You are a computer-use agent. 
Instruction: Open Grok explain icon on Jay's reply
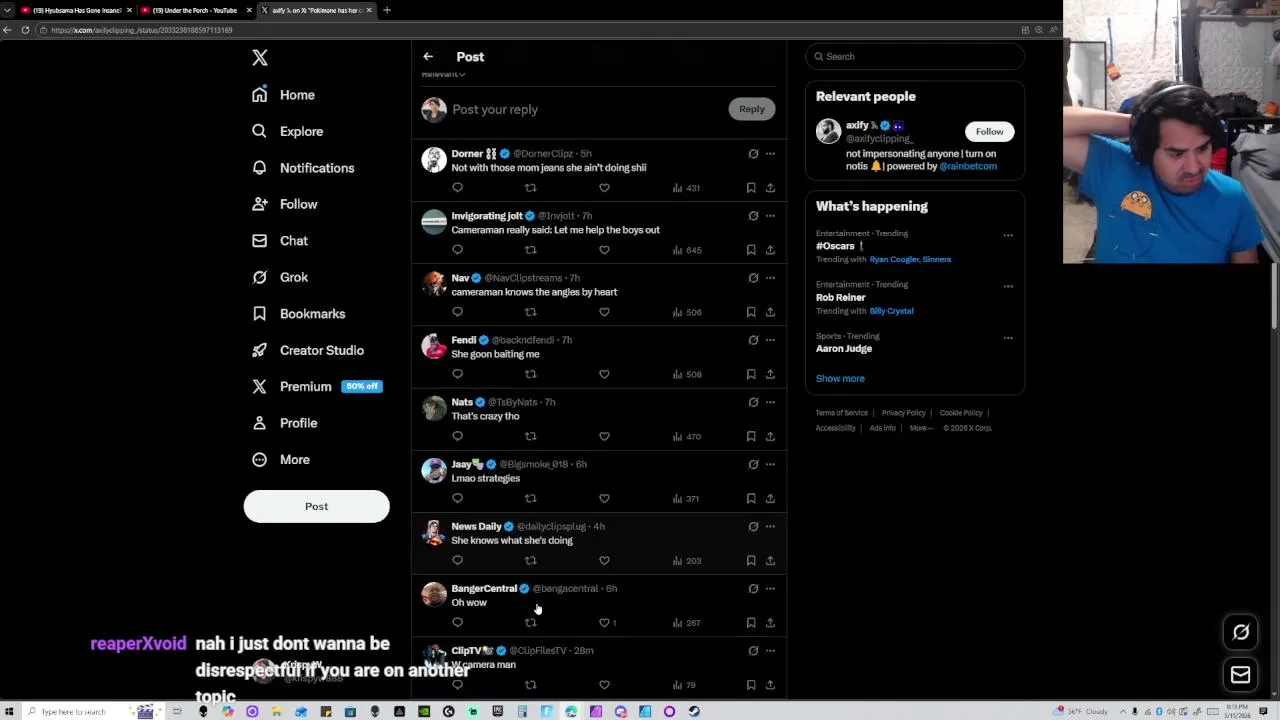753,464
